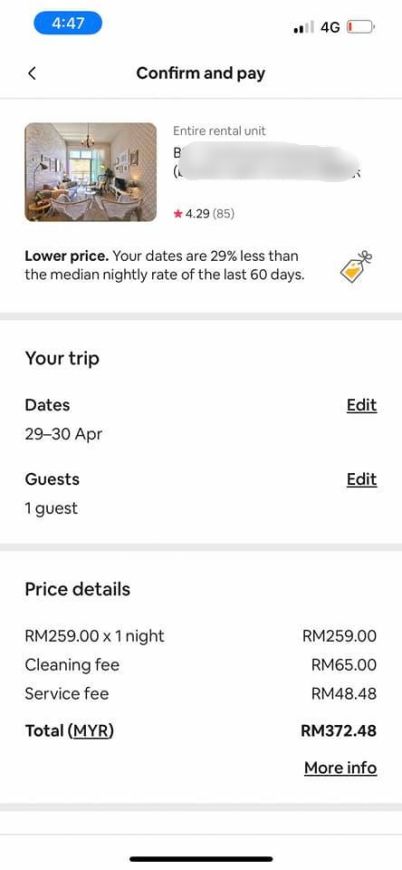Viewport: 402px width, 870px height.
Task: Open the rental unit photo thumbnail
Action: (x=91, y=172)
